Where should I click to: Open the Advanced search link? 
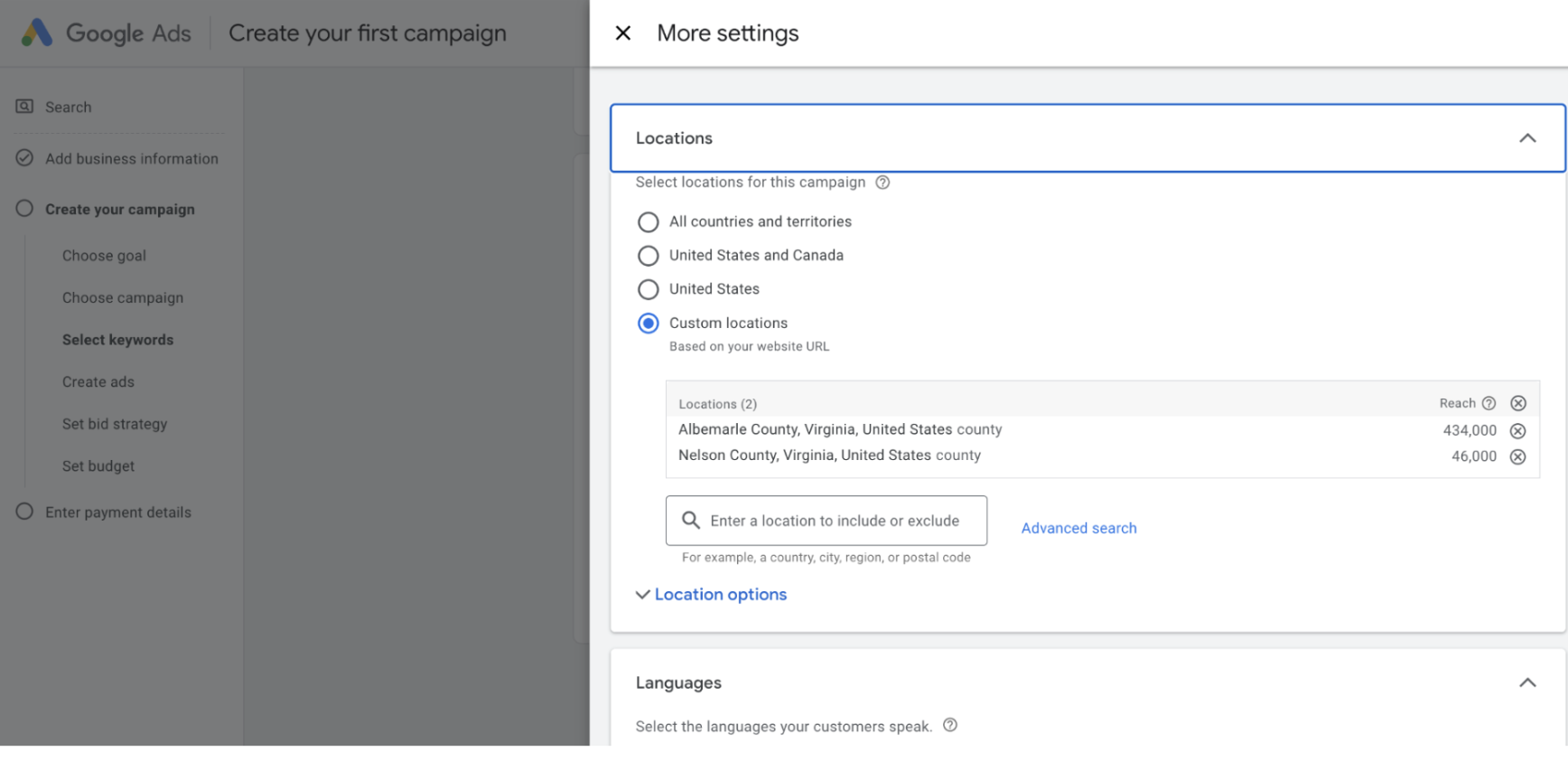coord(1078,529)
